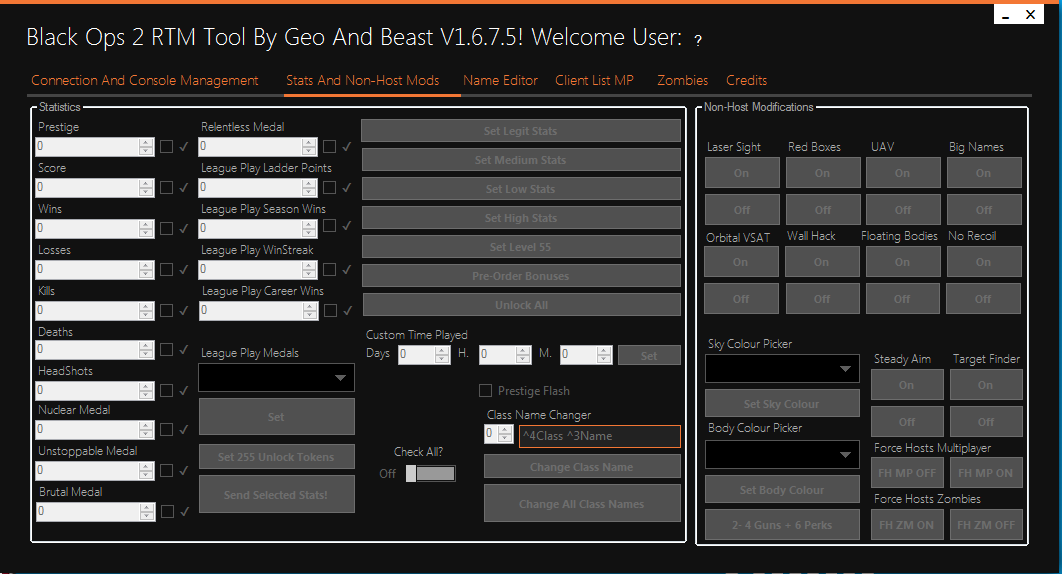The width and height of the screenshot is (1062, 574).
Task: View the Credits tab
Action: coord(746,81)
